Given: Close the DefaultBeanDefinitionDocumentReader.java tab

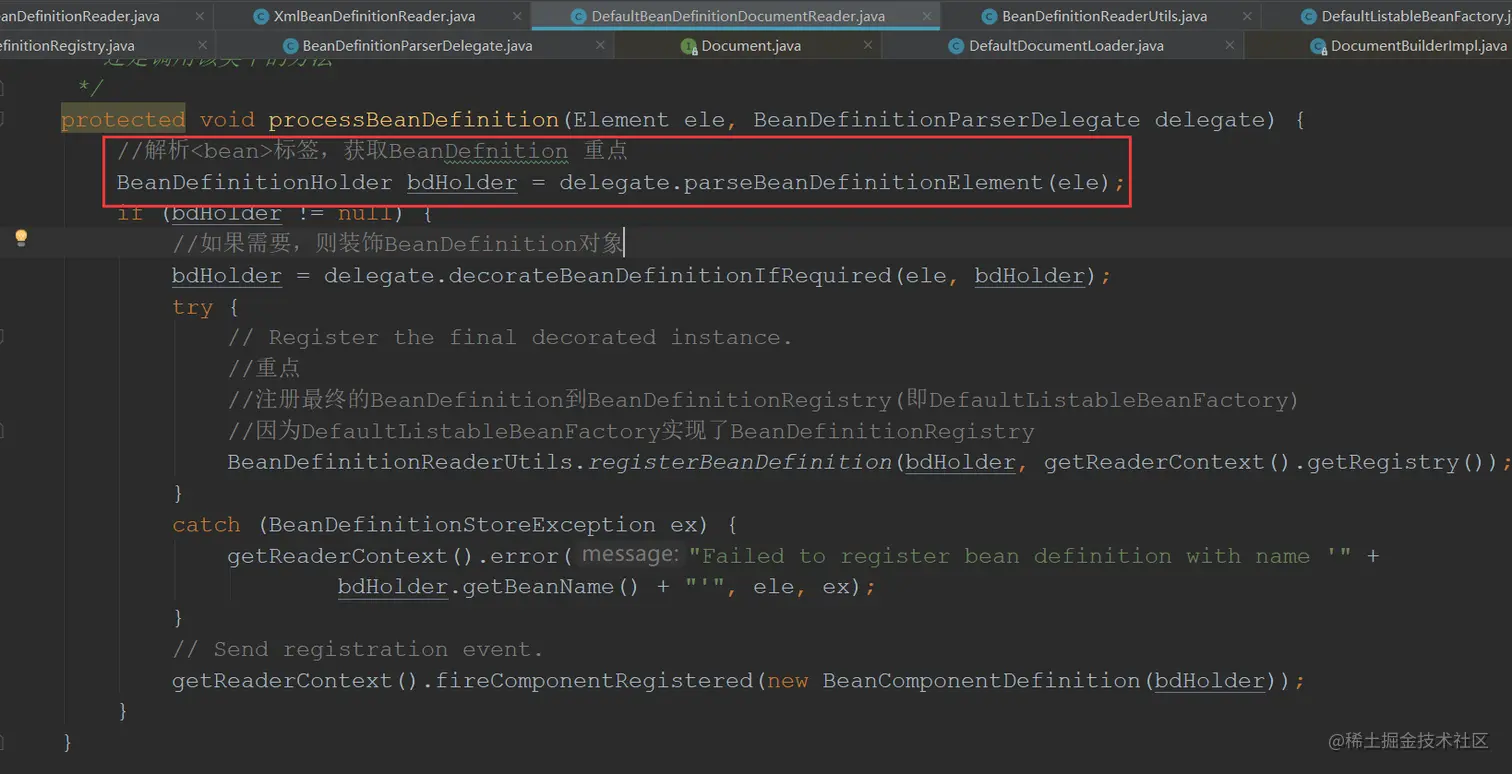Looking at the screenshot, I should [926, 16].
